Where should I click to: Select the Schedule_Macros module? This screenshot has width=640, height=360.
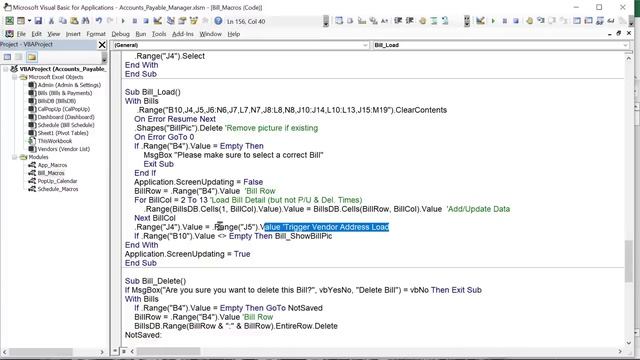click(x=58, y=189)
